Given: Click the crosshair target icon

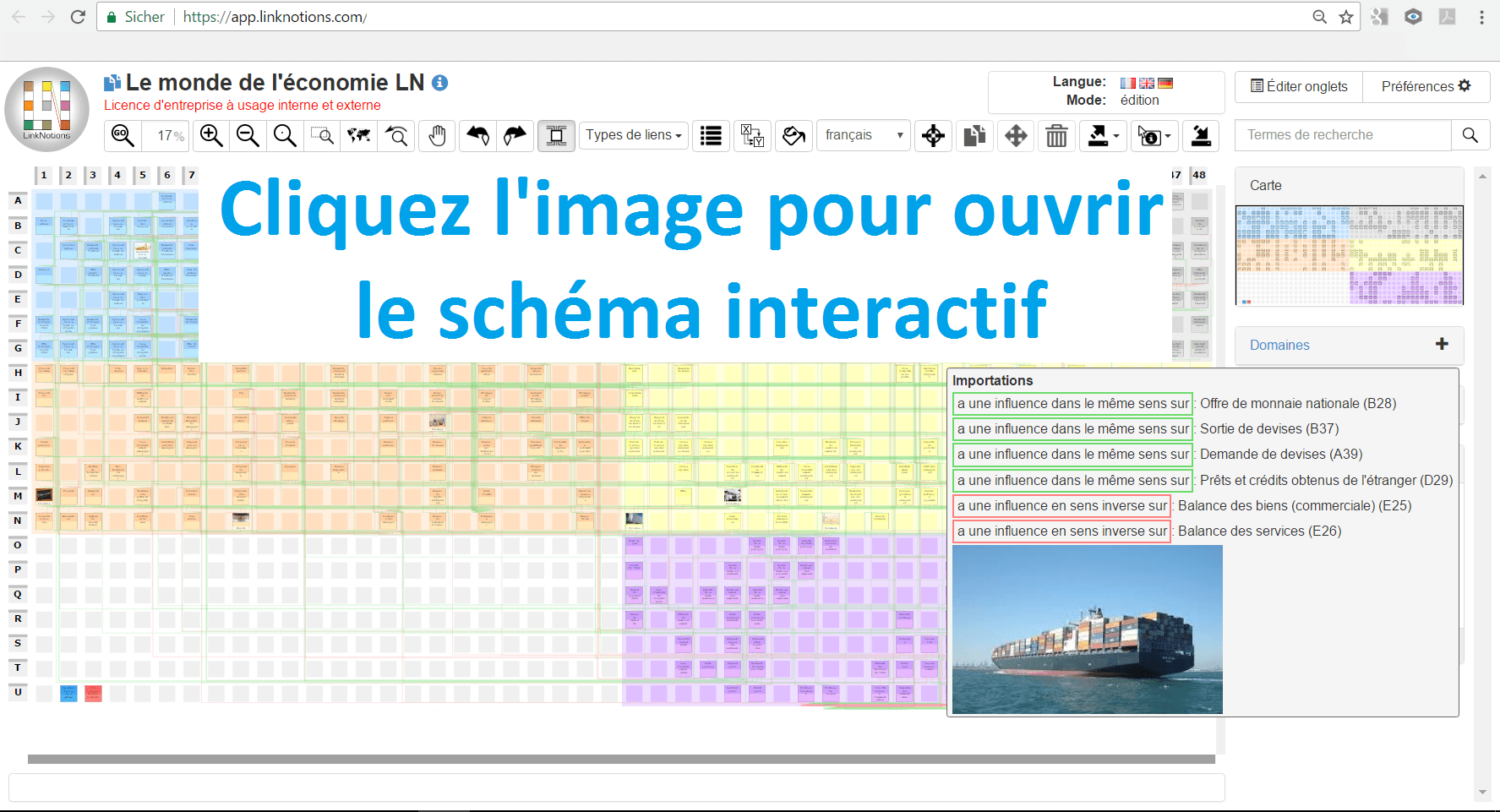Looking at the screenshot, I should [933, 135].
